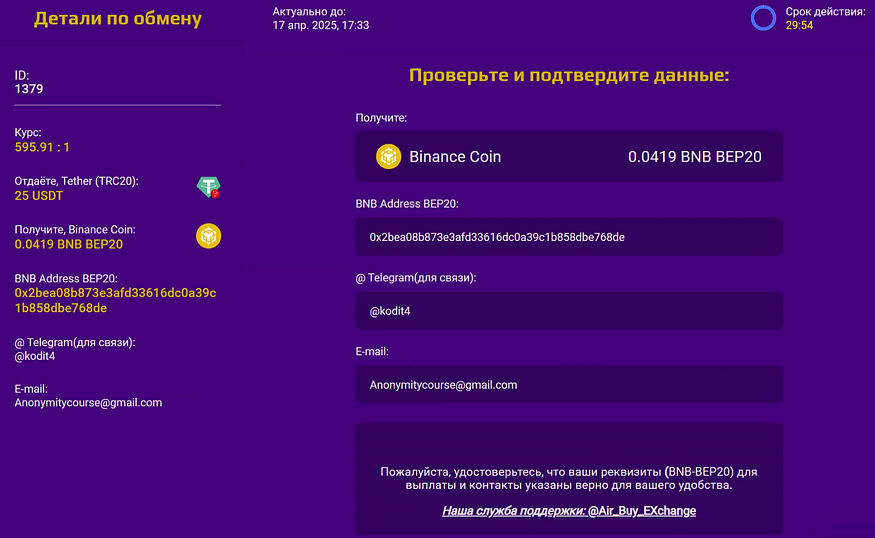
Task: Click the "Курс:" label in sidebar
Action: pos(28,132)
